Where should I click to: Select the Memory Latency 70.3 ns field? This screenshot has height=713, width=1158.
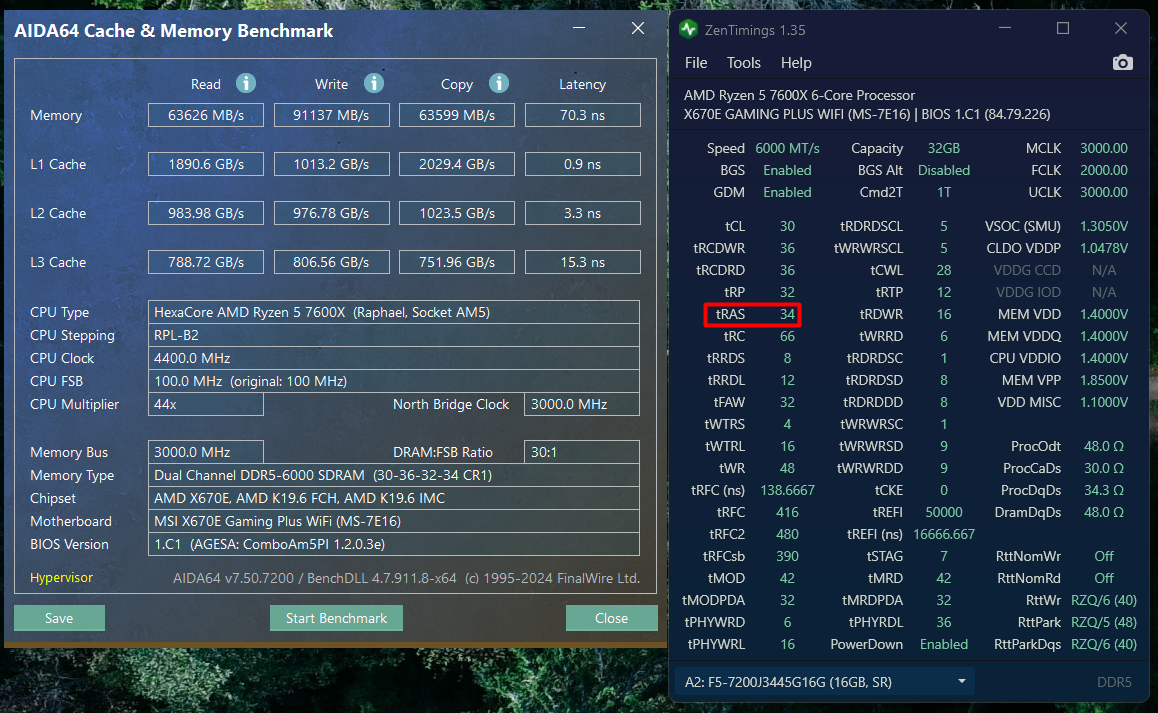click(x=582, y=115)
